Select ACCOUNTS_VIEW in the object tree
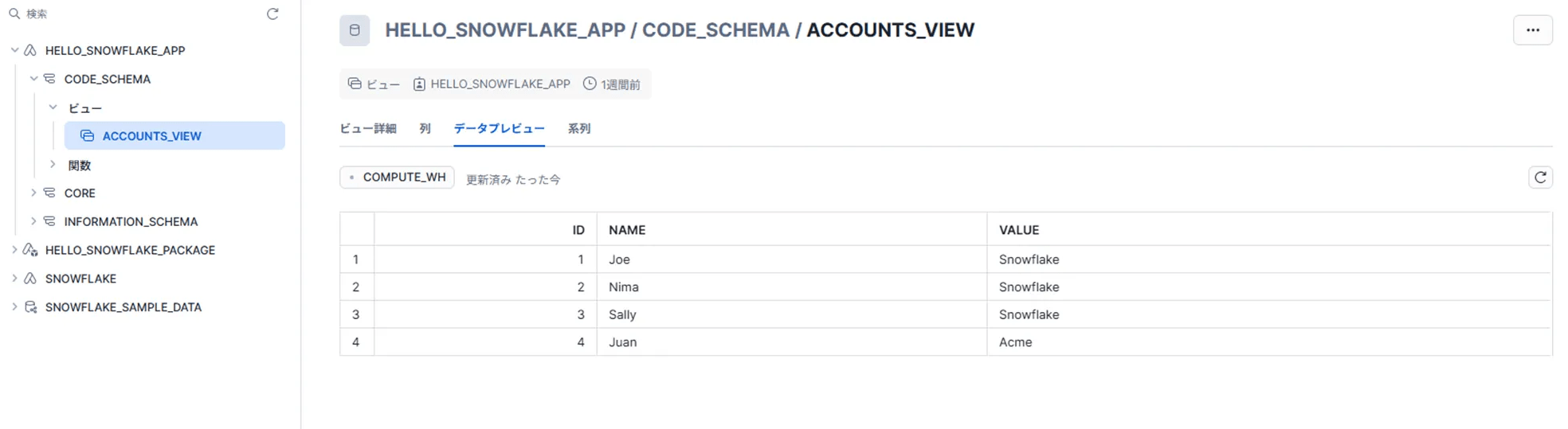 click(174, 136)
